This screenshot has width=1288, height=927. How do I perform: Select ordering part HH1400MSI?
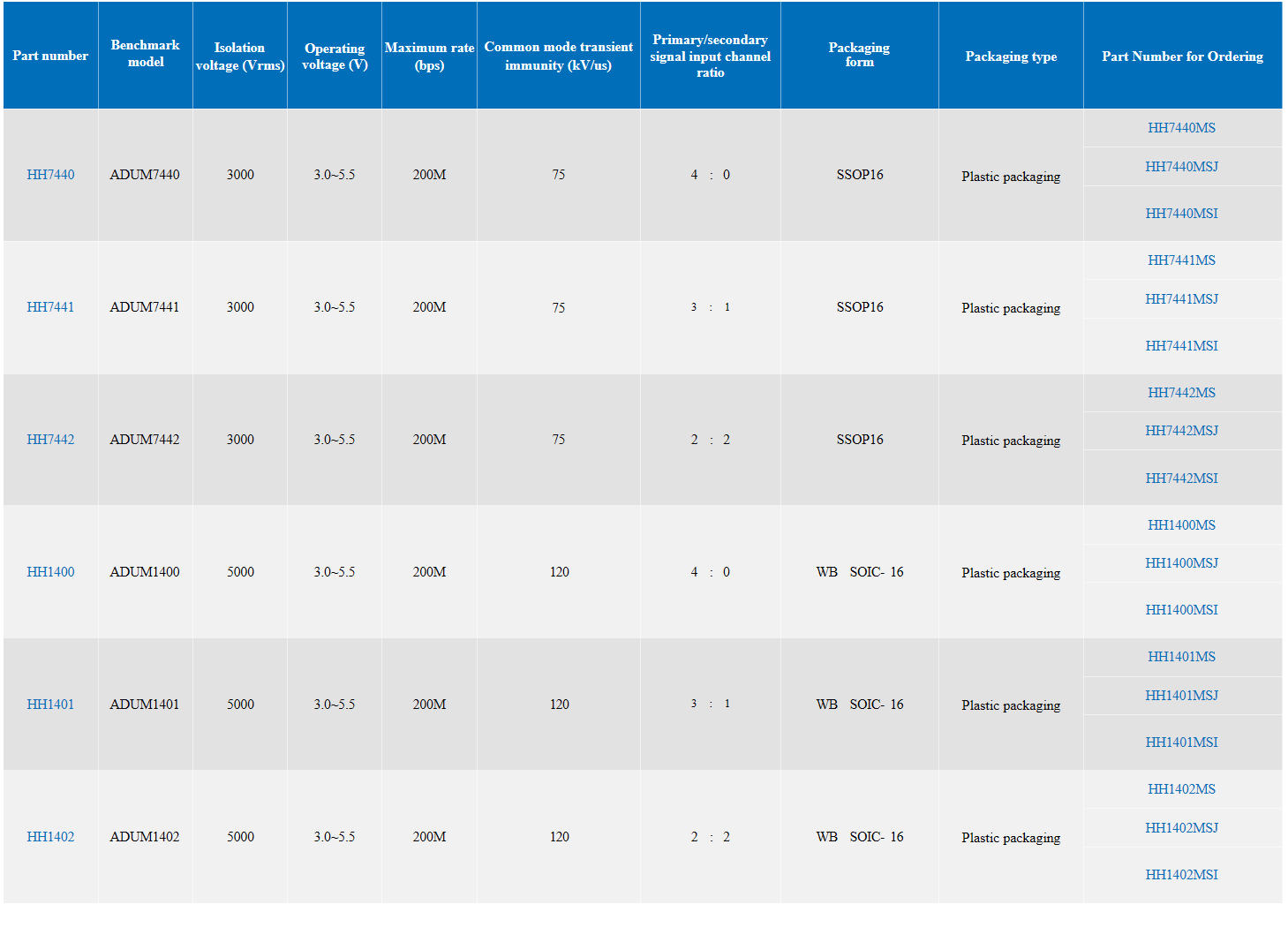pyautogui.click(x=1181, y=610)
